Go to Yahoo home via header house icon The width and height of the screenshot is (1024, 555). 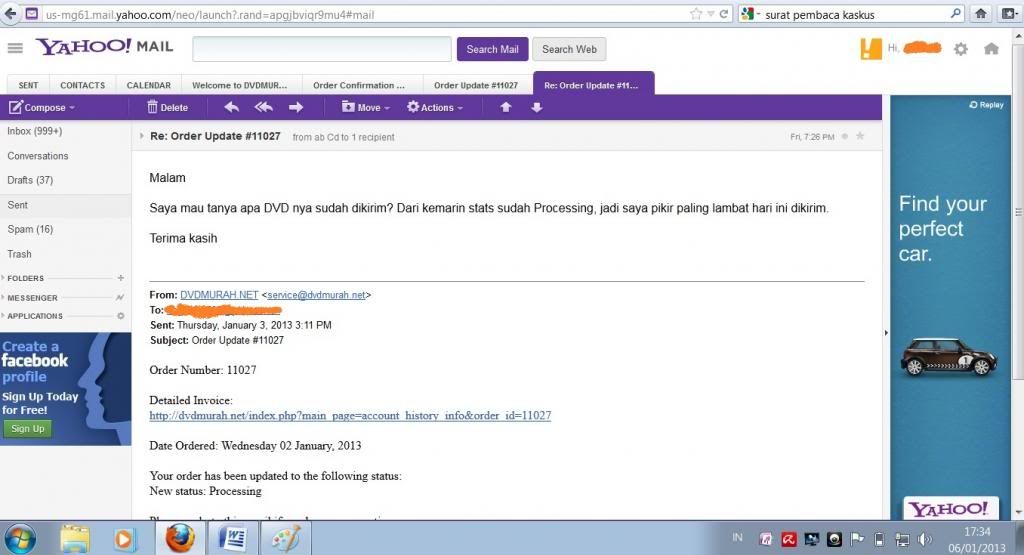tap(991, 49)
